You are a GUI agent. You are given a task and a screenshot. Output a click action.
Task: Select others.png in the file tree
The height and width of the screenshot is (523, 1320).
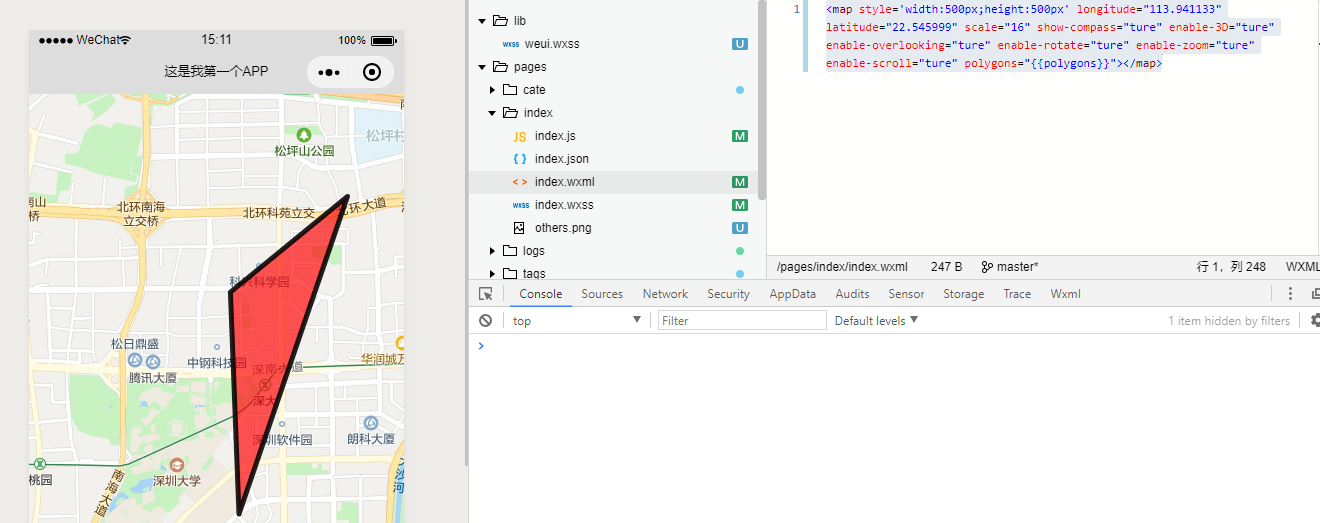coord(563,228)
